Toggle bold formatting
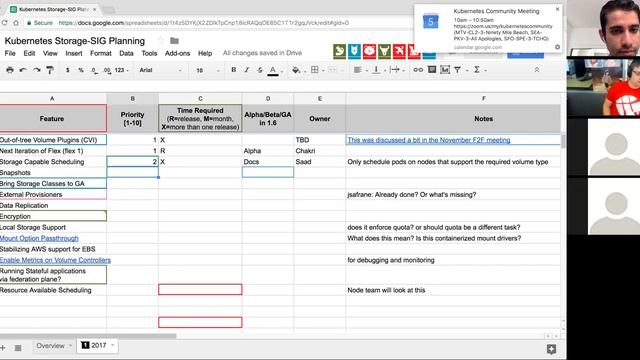 tap(233, 70)
